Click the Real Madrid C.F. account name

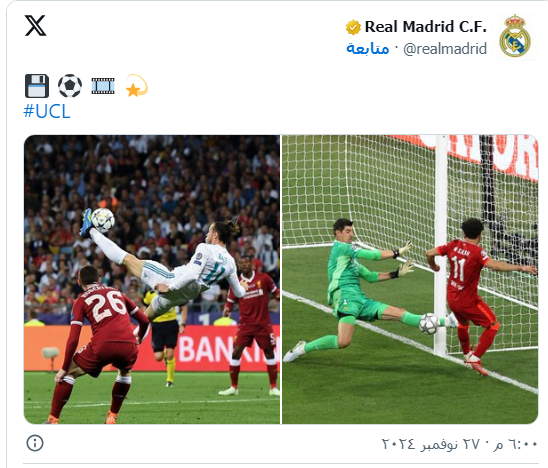click(426, 27)
